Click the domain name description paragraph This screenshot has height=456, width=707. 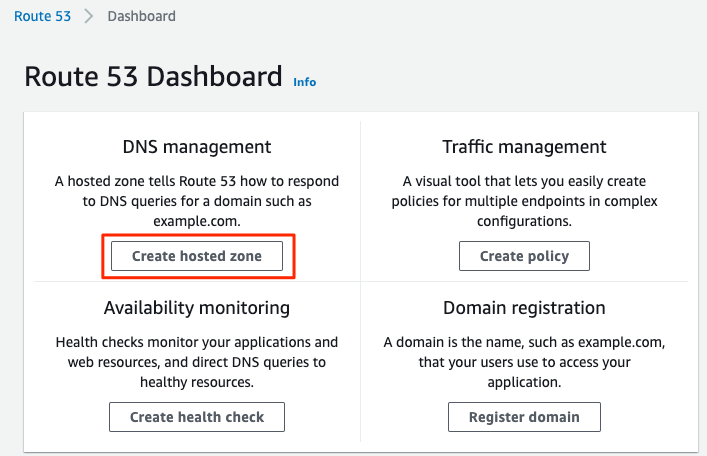(524, 362)
